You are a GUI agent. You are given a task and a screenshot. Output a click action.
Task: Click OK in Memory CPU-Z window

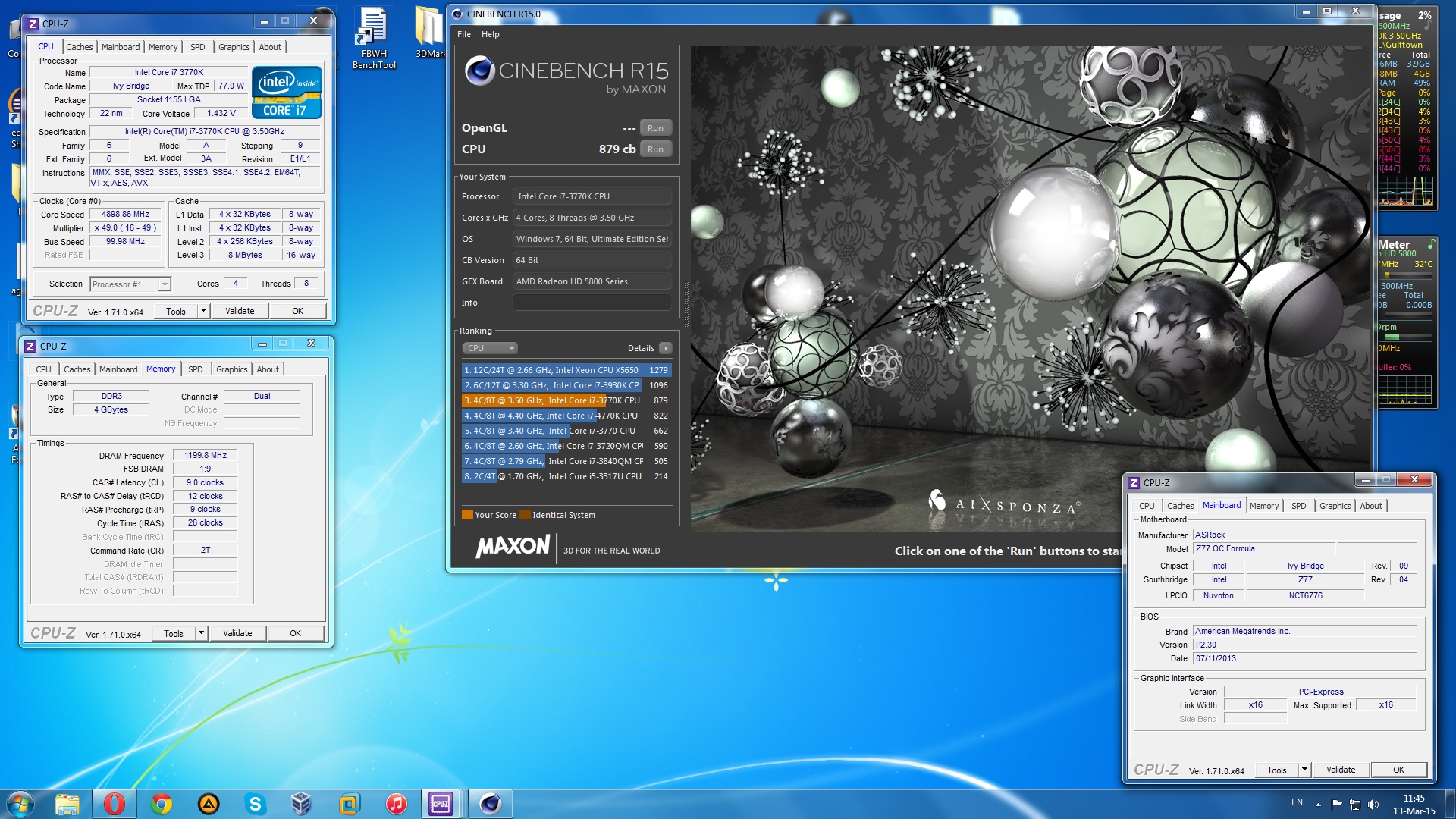coord(296,633)
